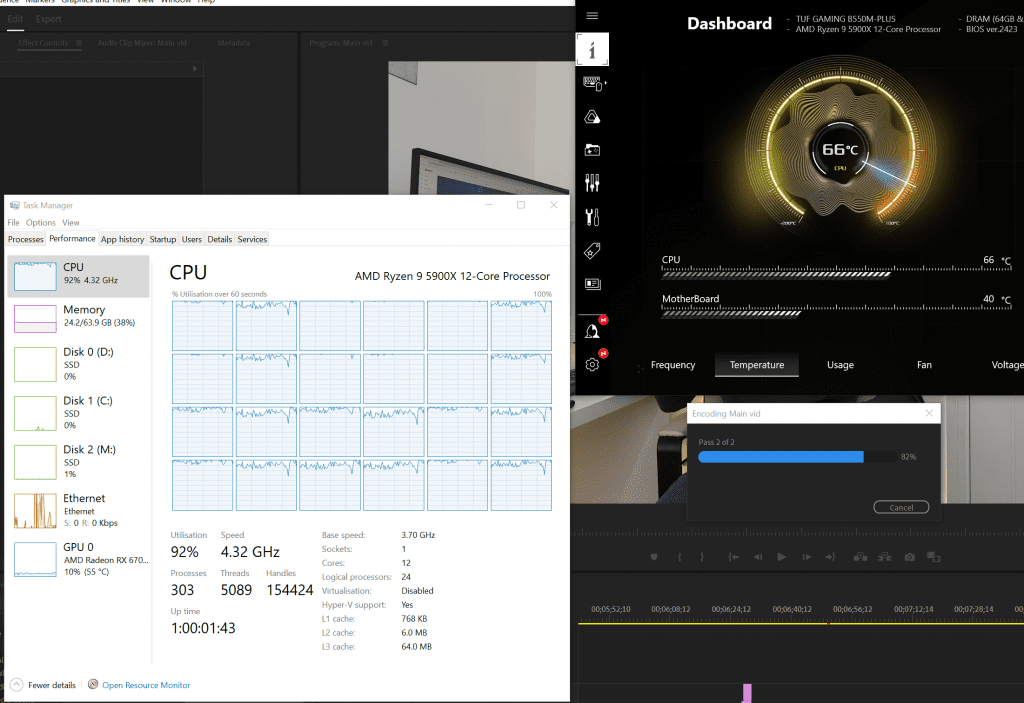Viewport: 1024px width, 703px height.
Task: Open Armoury Crate settings gear
Action: [x=592, y=365]
